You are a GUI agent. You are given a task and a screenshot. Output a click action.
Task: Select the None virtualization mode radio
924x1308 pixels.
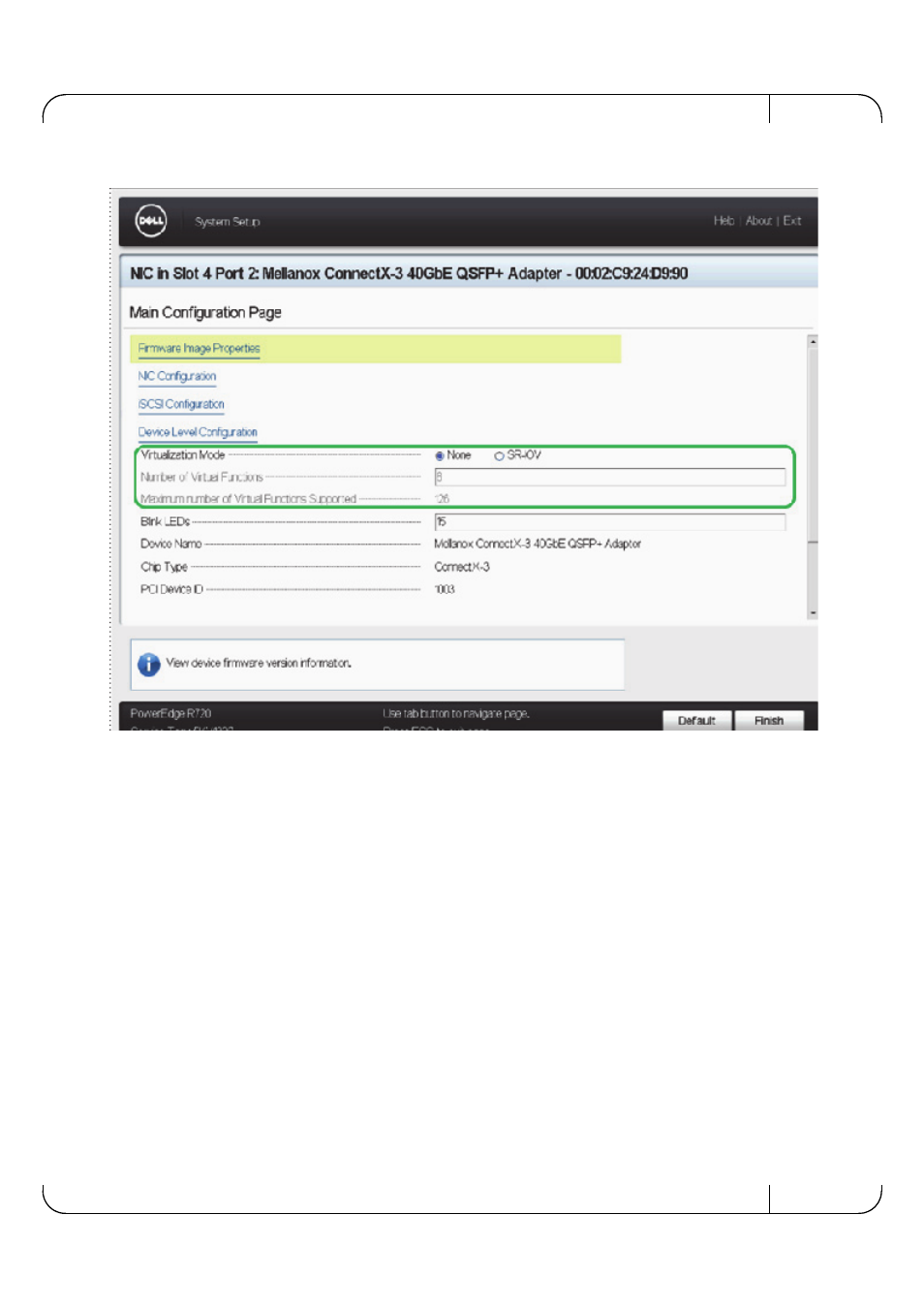tap(440, 455)
